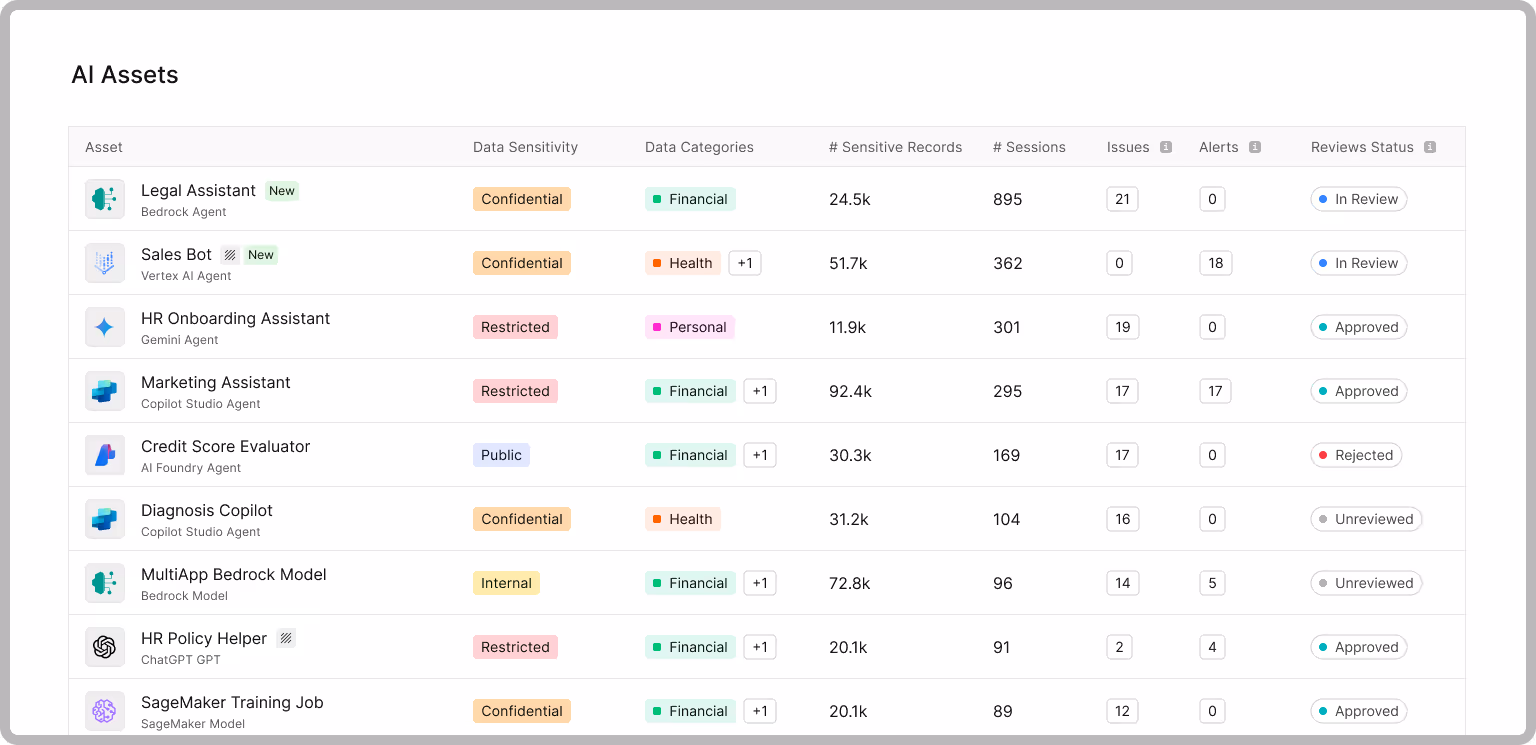Sort by the Asset column header
The height and width of the screenshot is (745, 1536).
point(104,147)
